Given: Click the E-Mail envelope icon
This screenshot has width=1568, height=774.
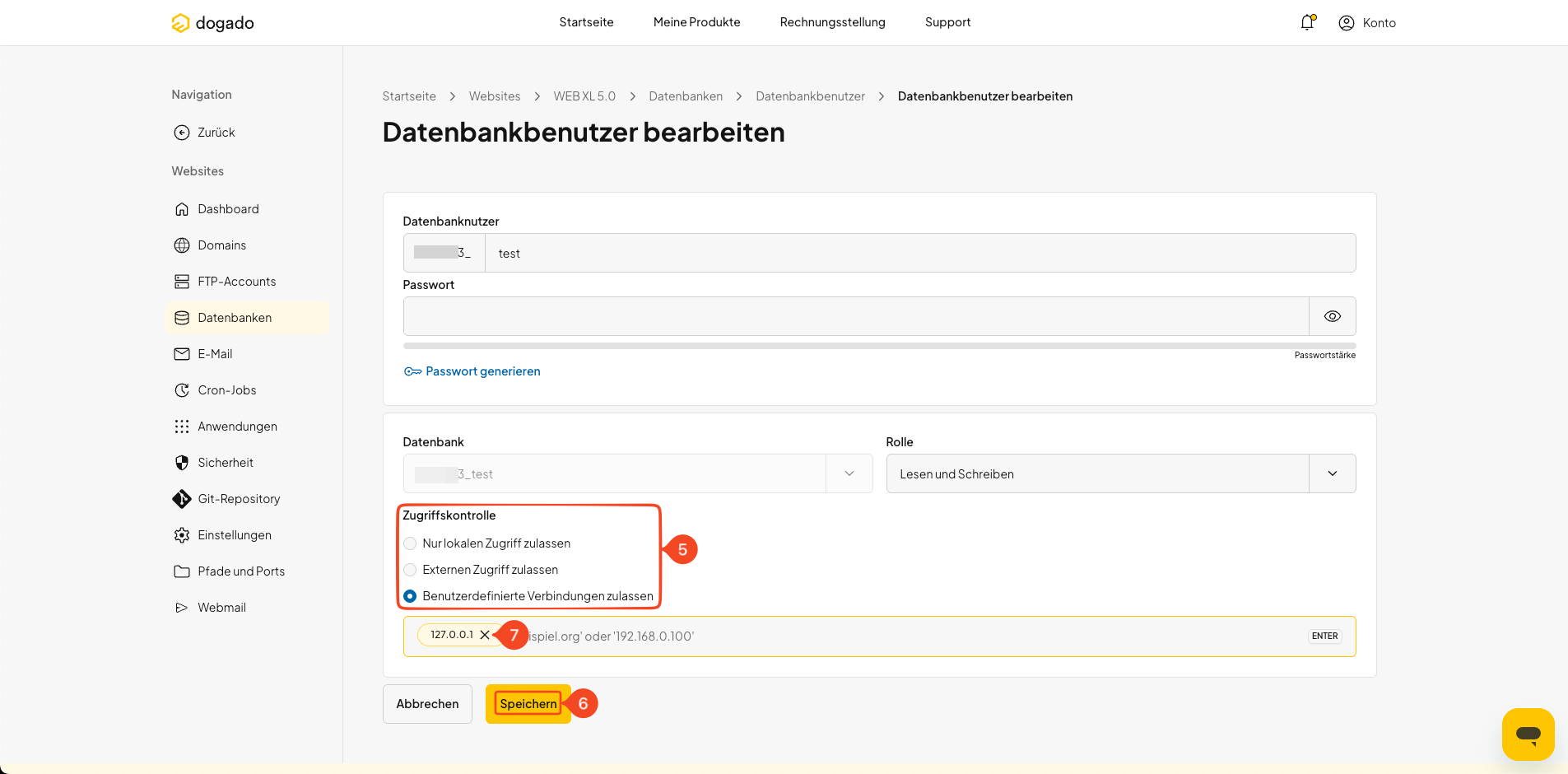Looking at the screenshot, I should tap(182, 354).
